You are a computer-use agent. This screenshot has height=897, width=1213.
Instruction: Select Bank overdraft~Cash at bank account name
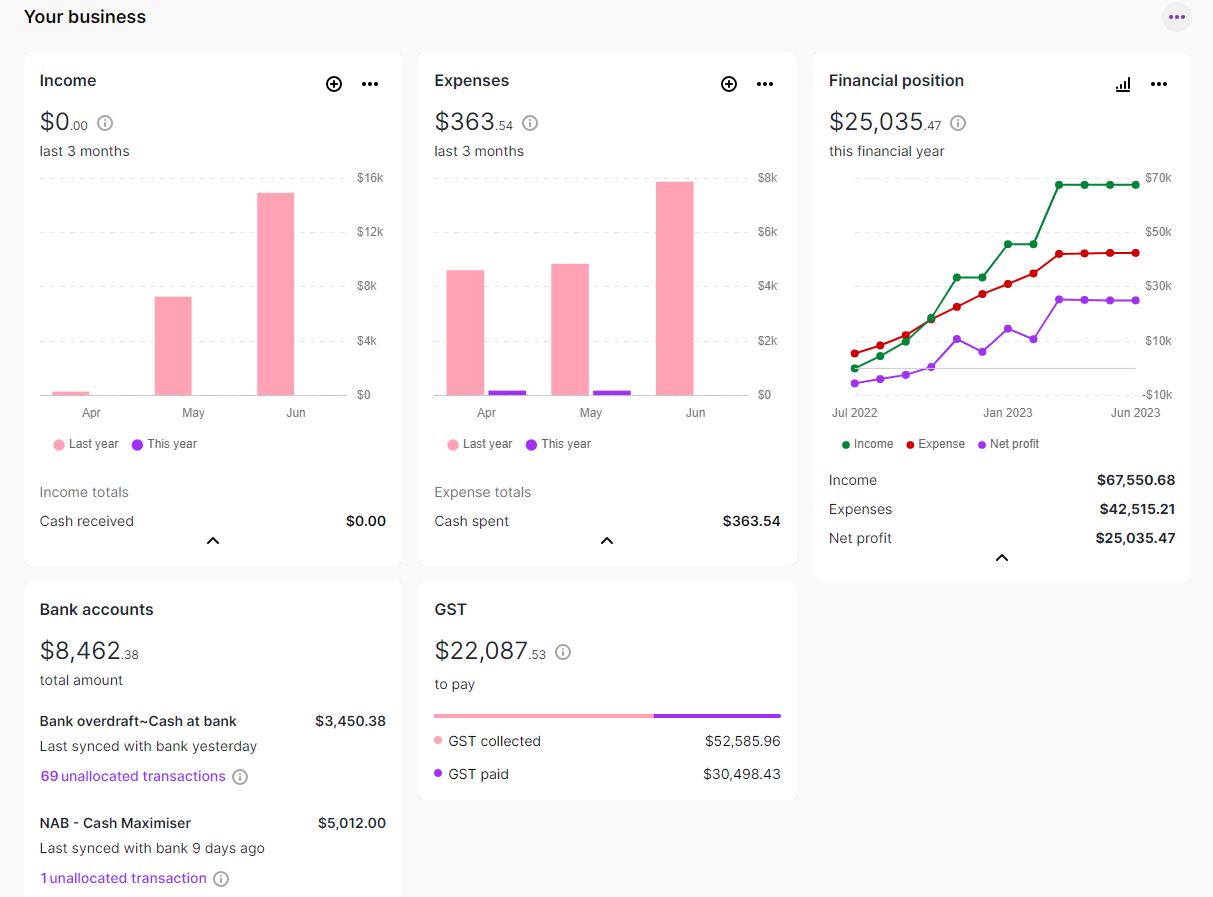point(138,721)
